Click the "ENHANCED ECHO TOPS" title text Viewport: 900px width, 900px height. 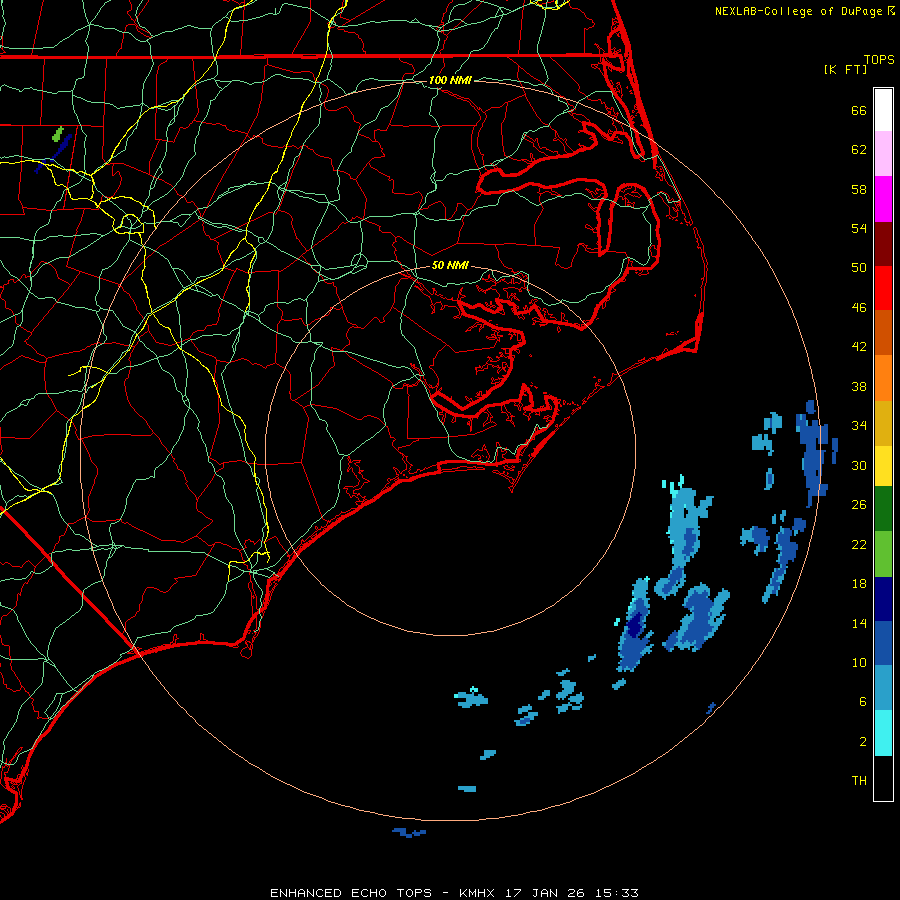click(351, 893)
